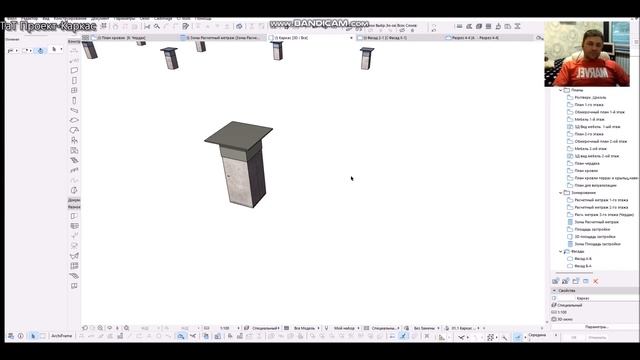Select the Arrow tool icon in bottom toolbar

33,336
